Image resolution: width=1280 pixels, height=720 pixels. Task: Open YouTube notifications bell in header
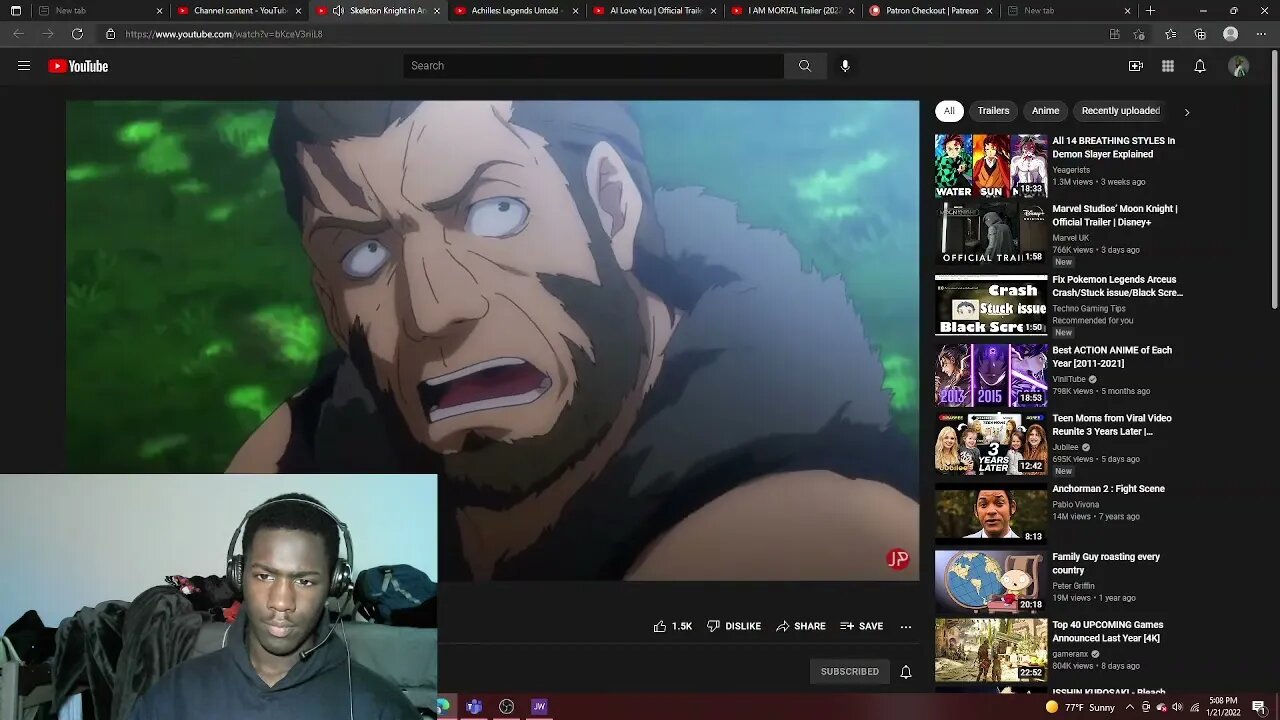[1200, 66]
